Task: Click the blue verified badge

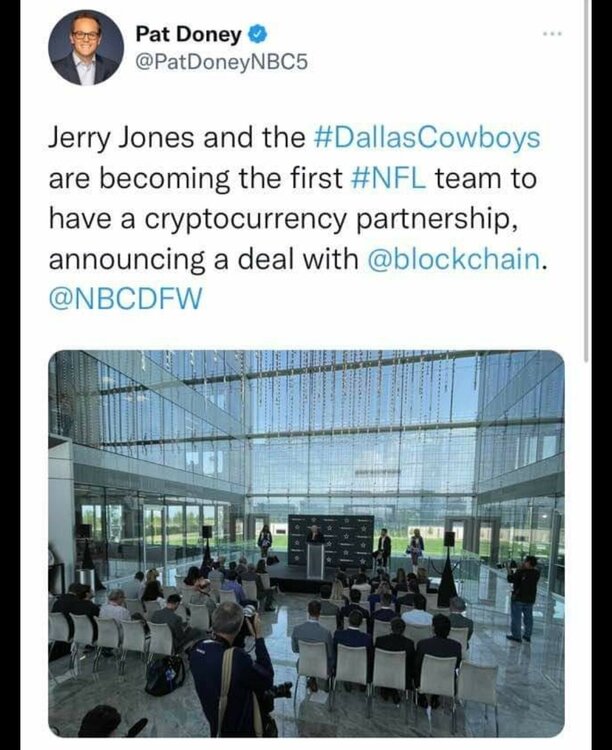Action: point(257,35)
